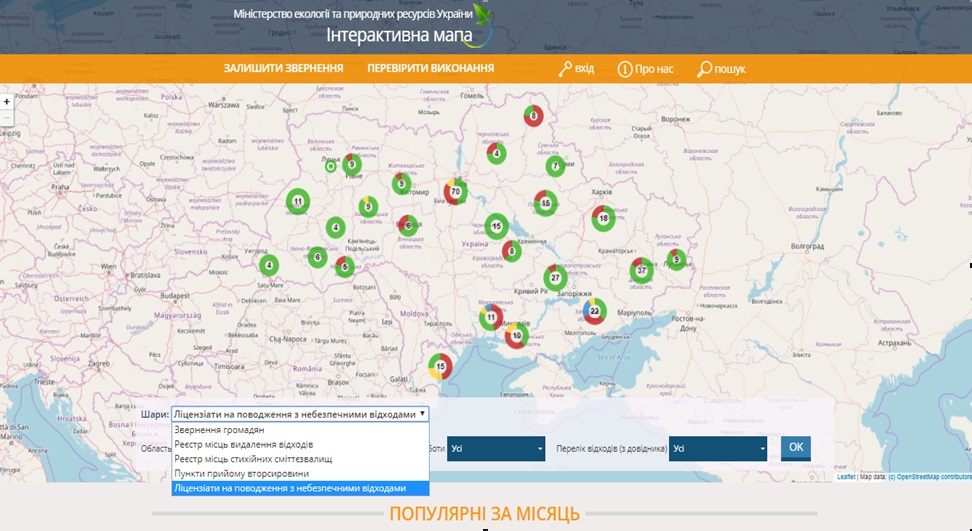This screenshot has width=972, height=531.
Task: Open Про нас info icon
Action: coord(625,69)
